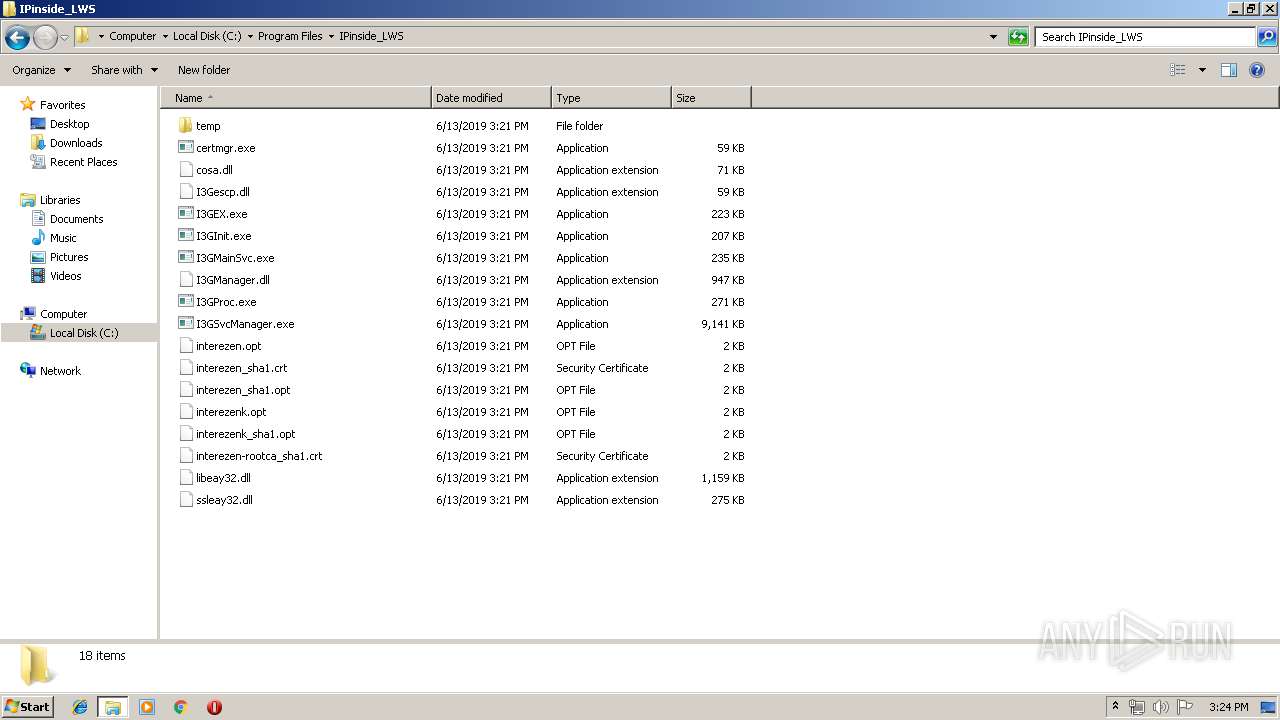This screenshot has height=720, width=1280.
Task: Go back with the Back arrow button
Action: click(x=17, y=38)
